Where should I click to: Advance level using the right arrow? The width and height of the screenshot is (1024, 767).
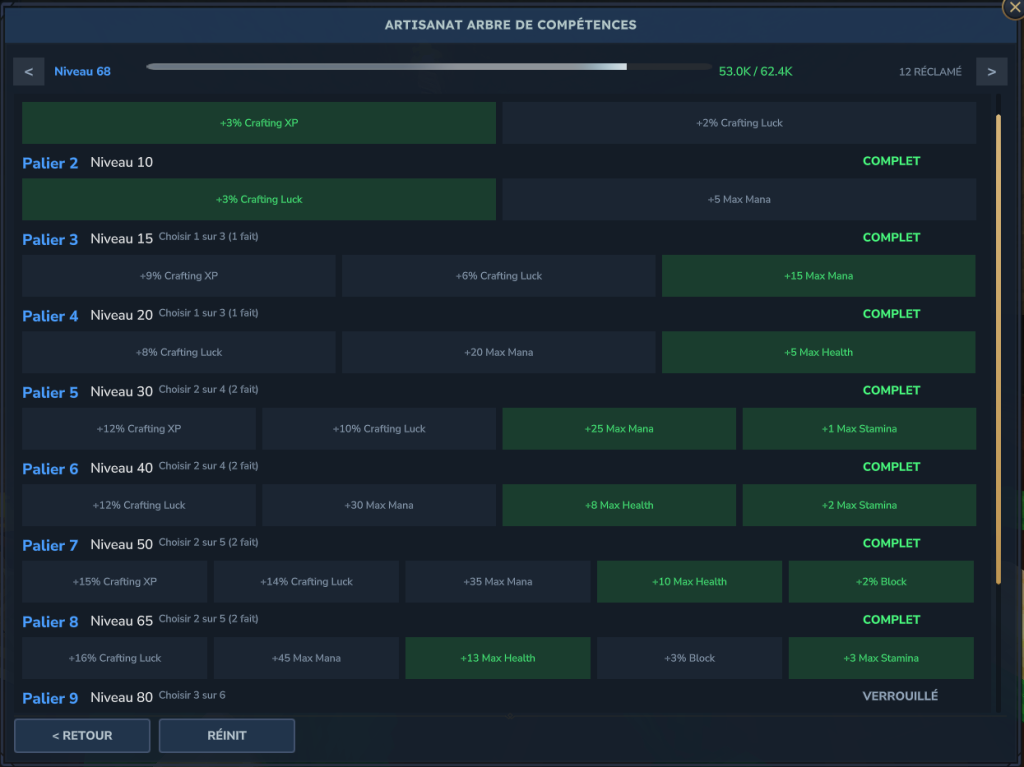[991, 71]
